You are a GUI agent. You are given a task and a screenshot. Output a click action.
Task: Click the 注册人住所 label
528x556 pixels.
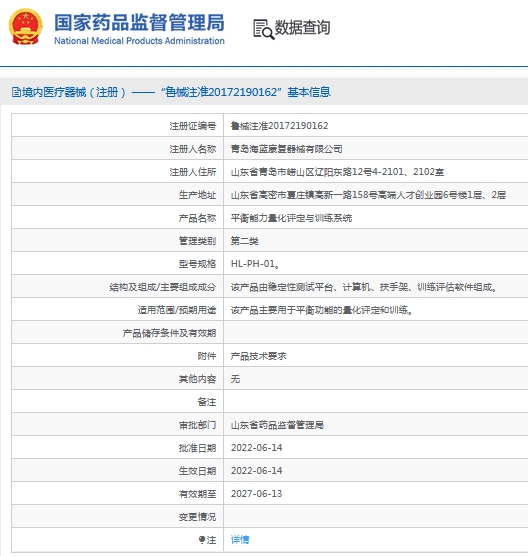(x=193, y=172)
